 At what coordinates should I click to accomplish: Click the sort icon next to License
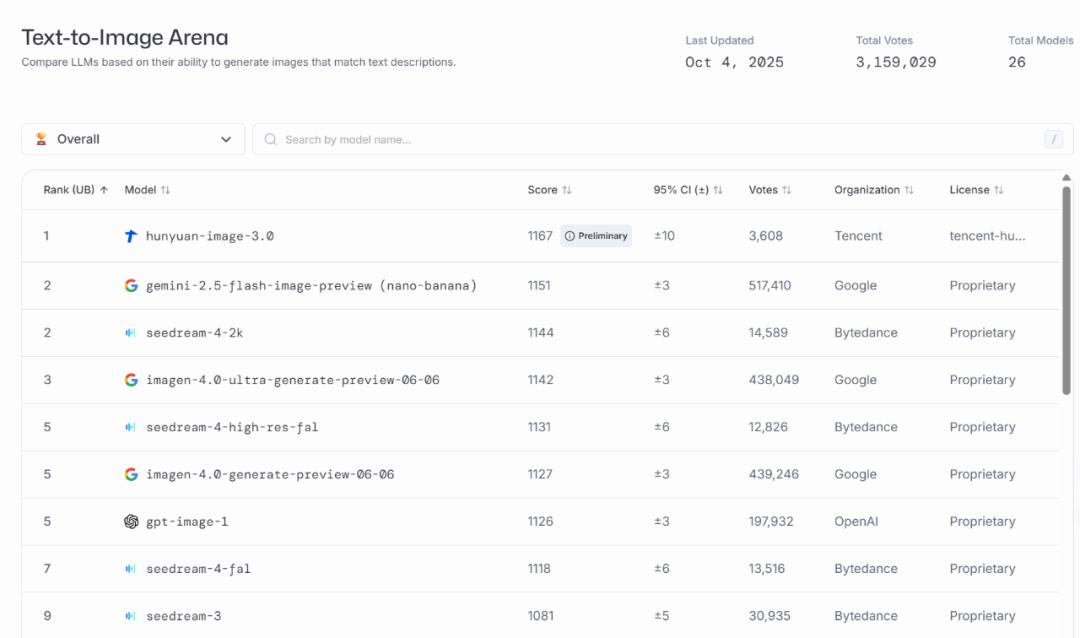[999, 190]
